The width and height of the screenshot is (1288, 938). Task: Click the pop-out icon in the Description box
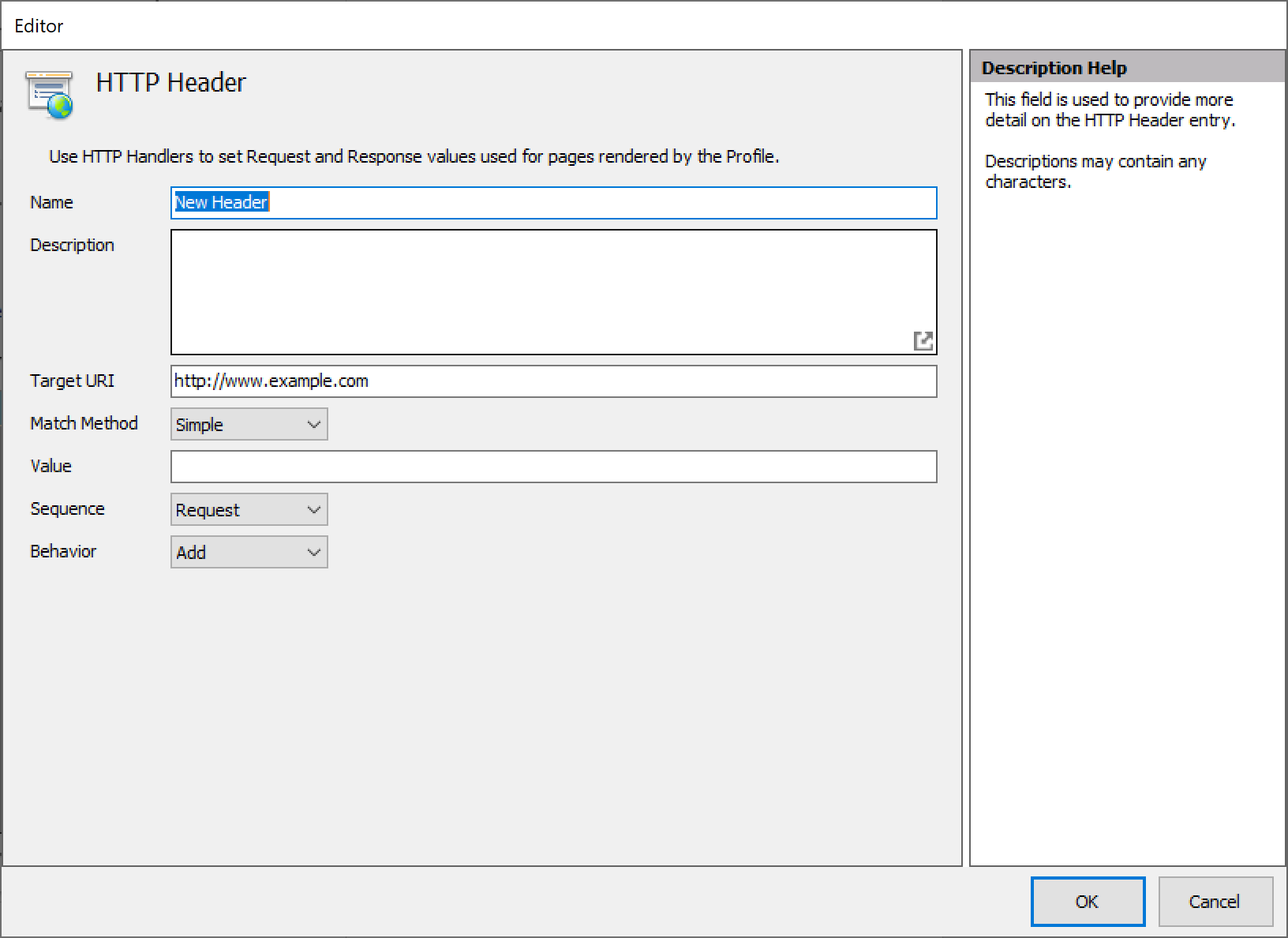[x=923, y=341]
